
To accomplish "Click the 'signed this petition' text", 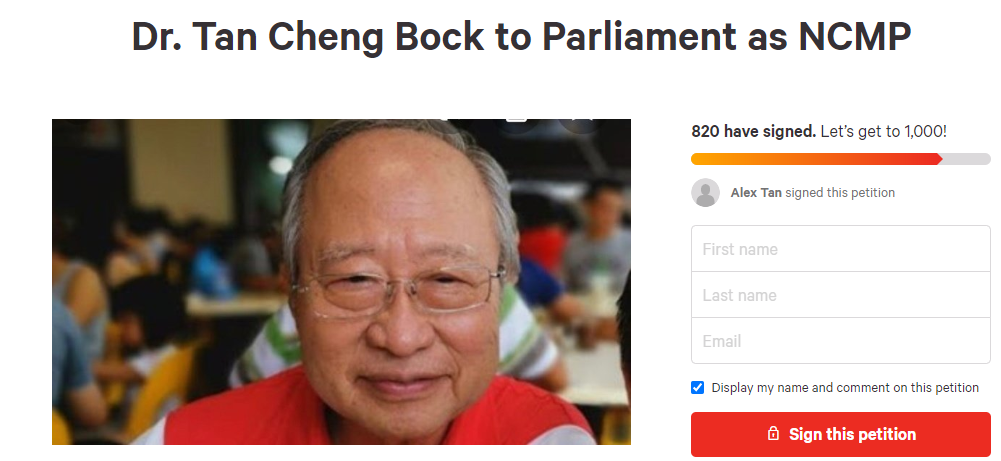I will pyautogui.click(x=840, y=192).
